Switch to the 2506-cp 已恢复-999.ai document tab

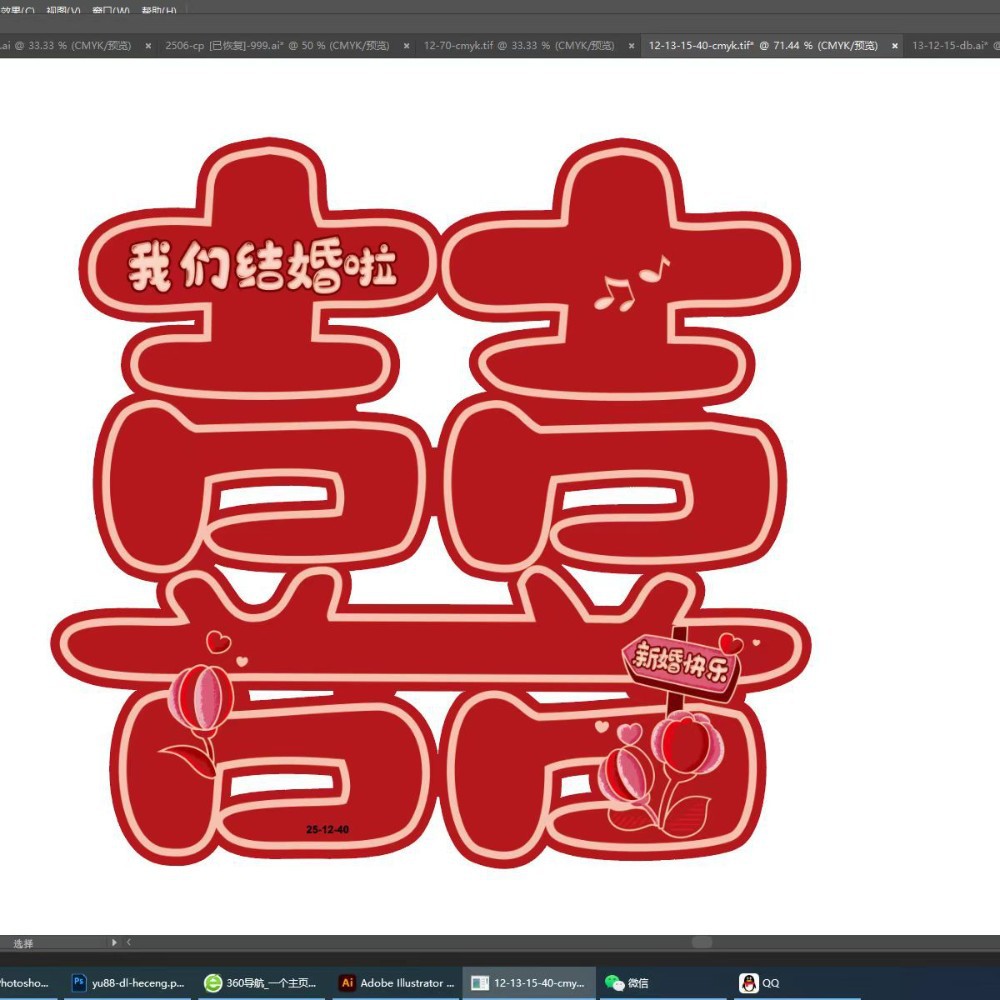(277, 45)
